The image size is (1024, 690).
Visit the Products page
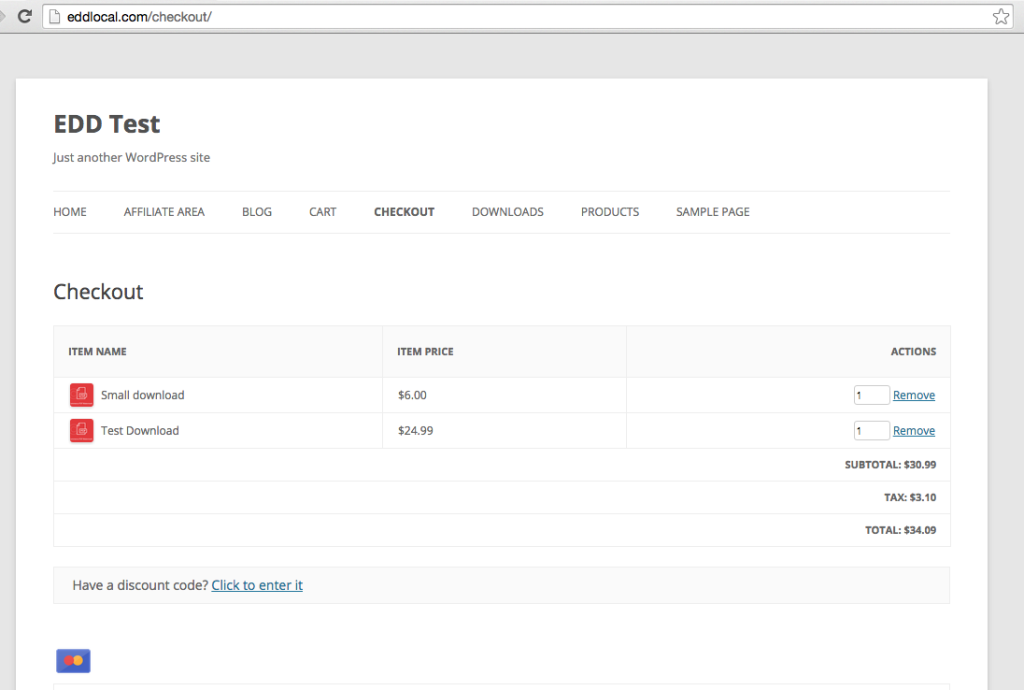[610, 212]
